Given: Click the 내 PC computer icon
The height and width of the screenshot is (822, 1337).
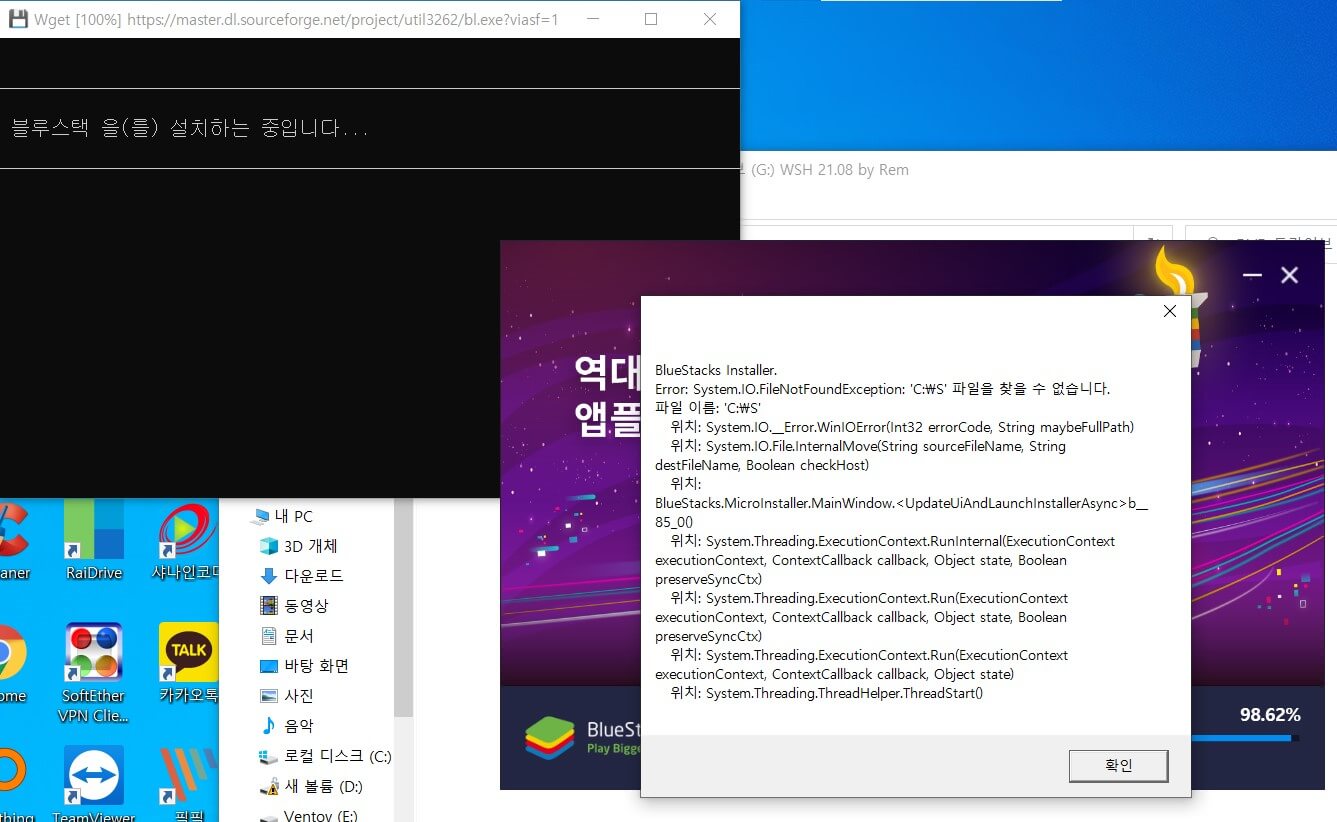Looking at the screenshot, I should (x=261, y=516).
